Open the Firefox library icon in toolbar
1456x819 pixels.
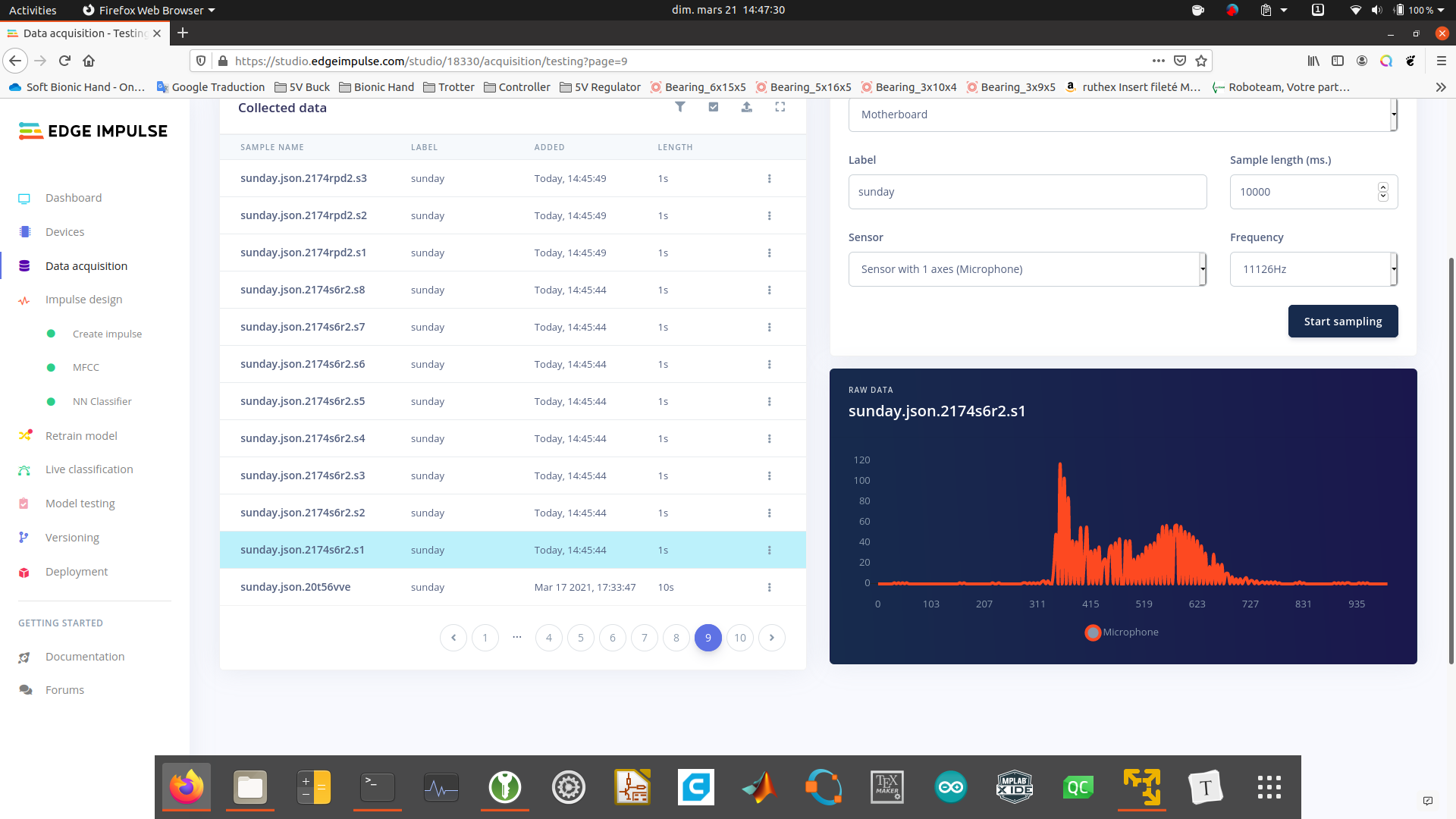tap(1313, 61)
